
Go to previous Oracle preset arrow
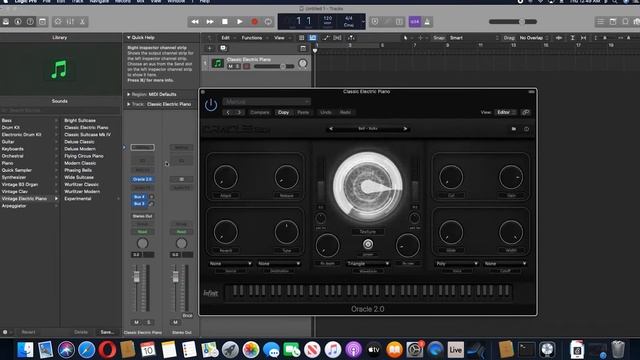click(331, 129)
